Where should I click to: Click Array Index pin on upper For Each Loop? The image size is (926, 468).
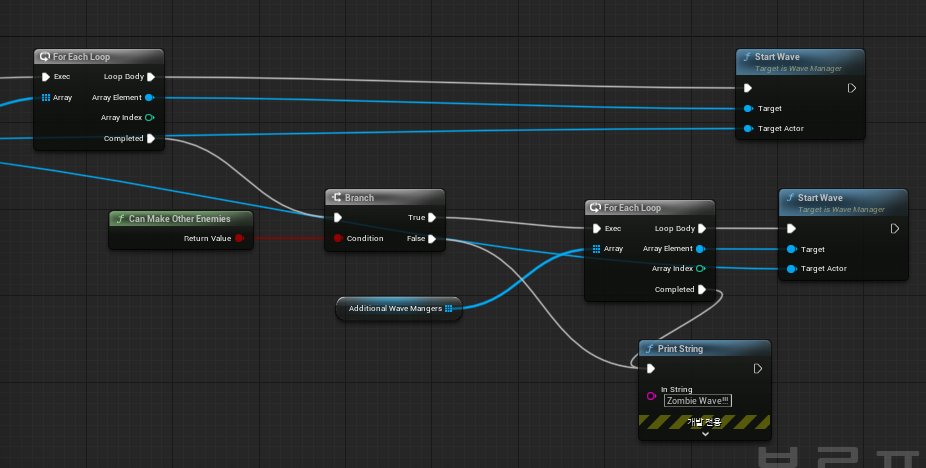pos(149,118)
